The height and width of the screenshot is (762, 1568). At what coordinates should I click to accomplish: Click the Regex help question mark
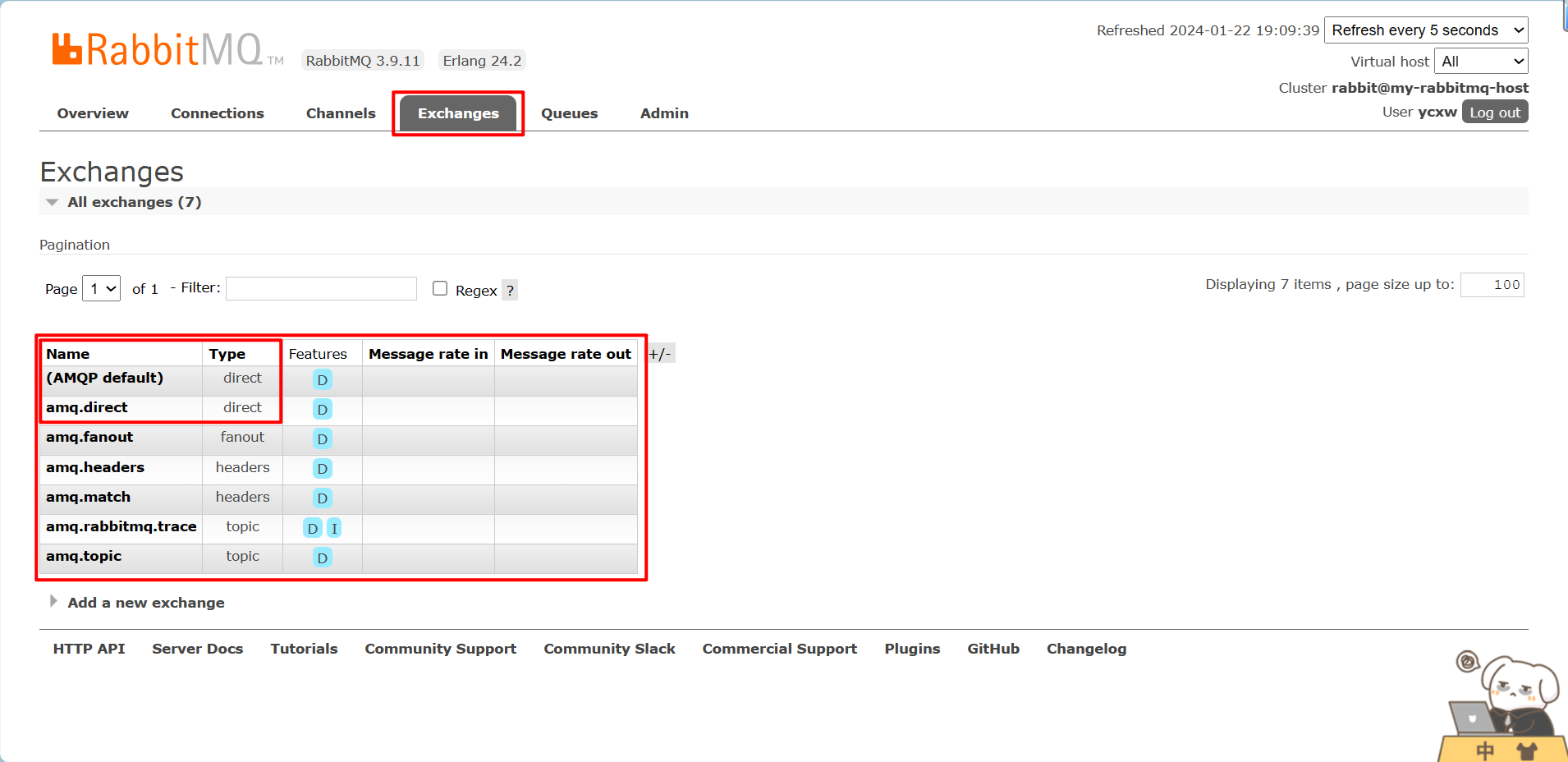coord(510,291)
